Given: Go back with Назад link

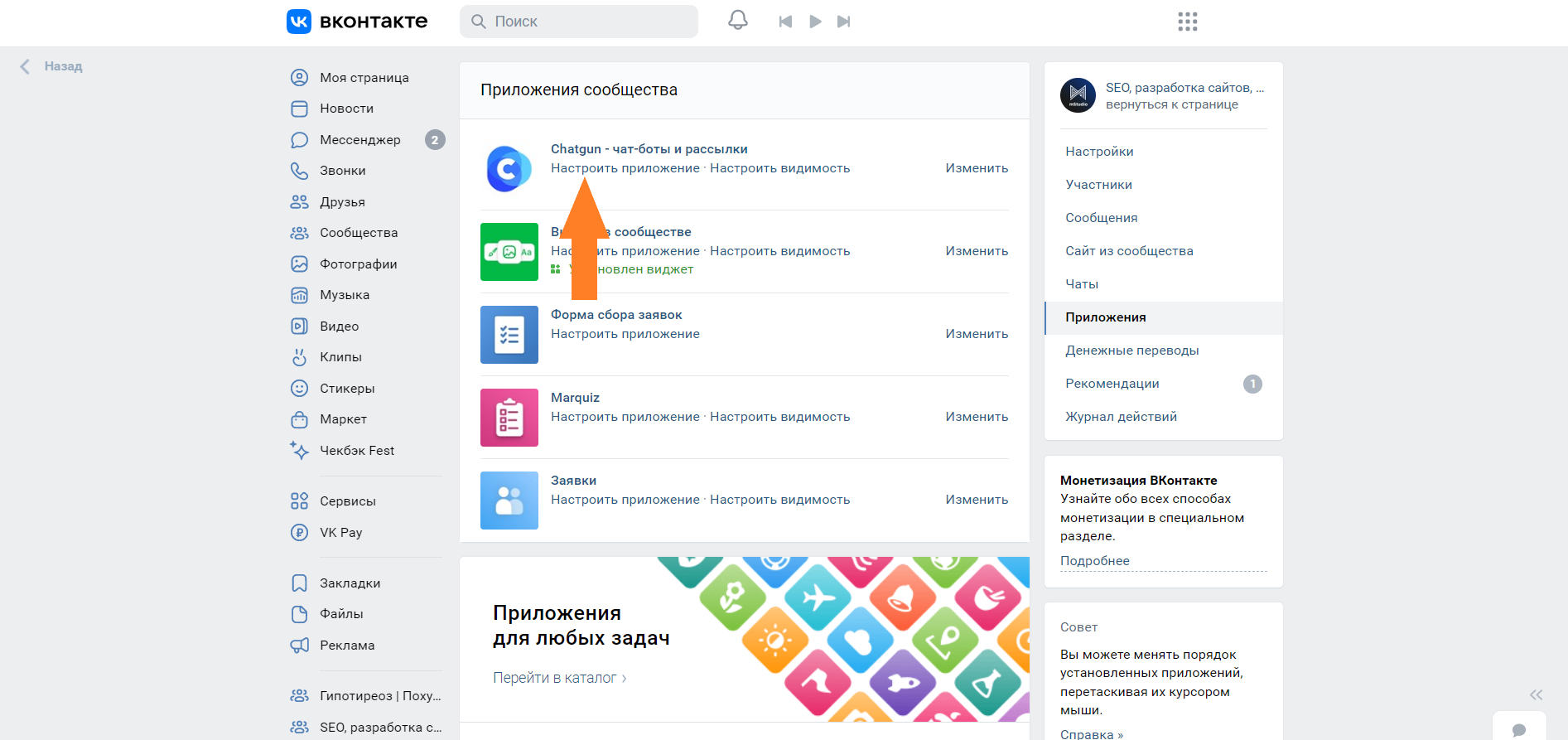Looking at the screenshot, I should click(51, 66).
